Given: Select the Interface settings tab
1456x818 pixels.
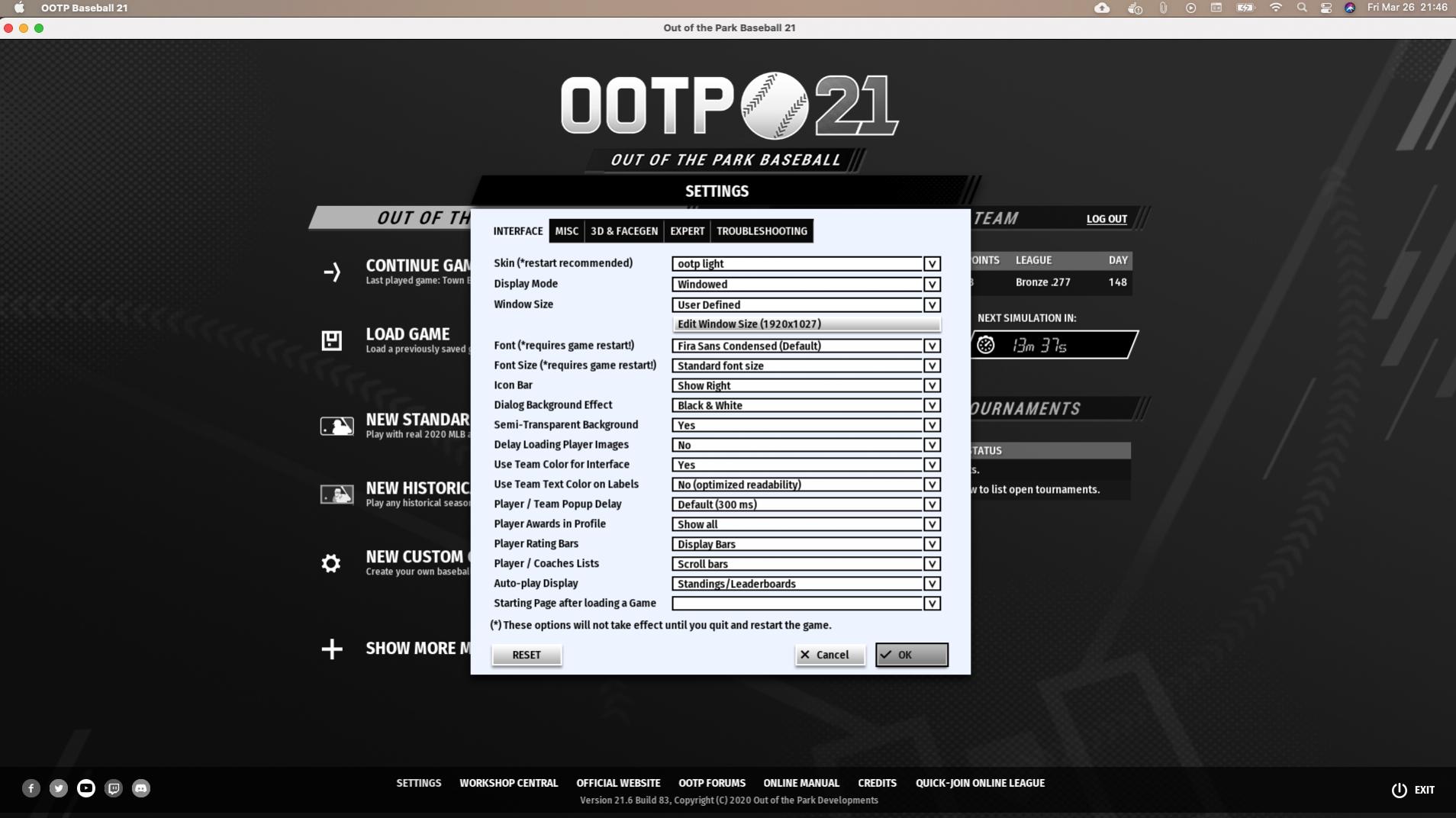Looking at the screenshot, I should [x=518, y=231].
